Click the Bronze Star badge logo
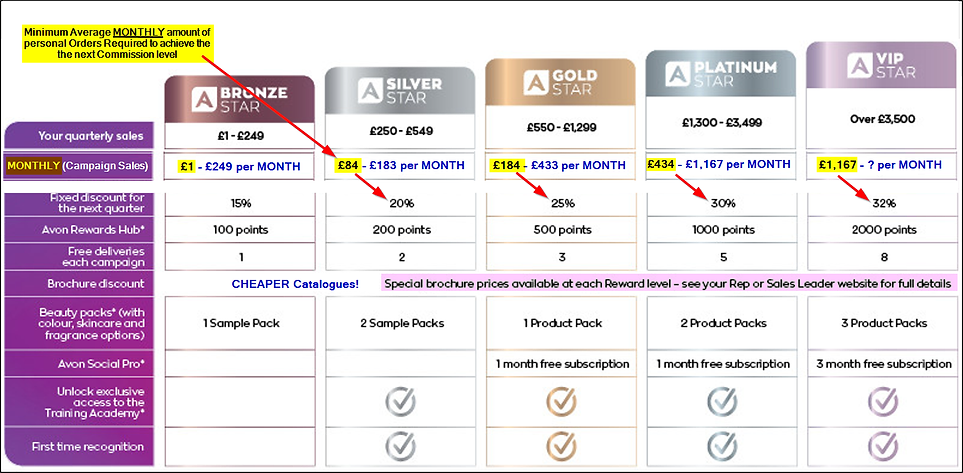The image size is (963, 473). pos(240,99)
